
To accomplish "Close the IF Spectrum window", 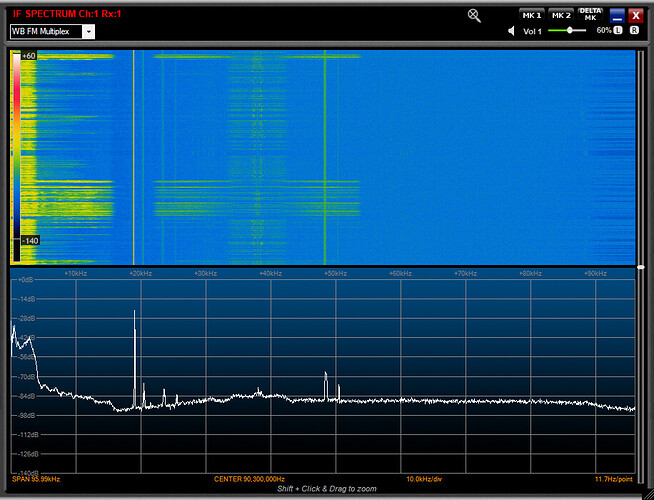I will (636, 15).
